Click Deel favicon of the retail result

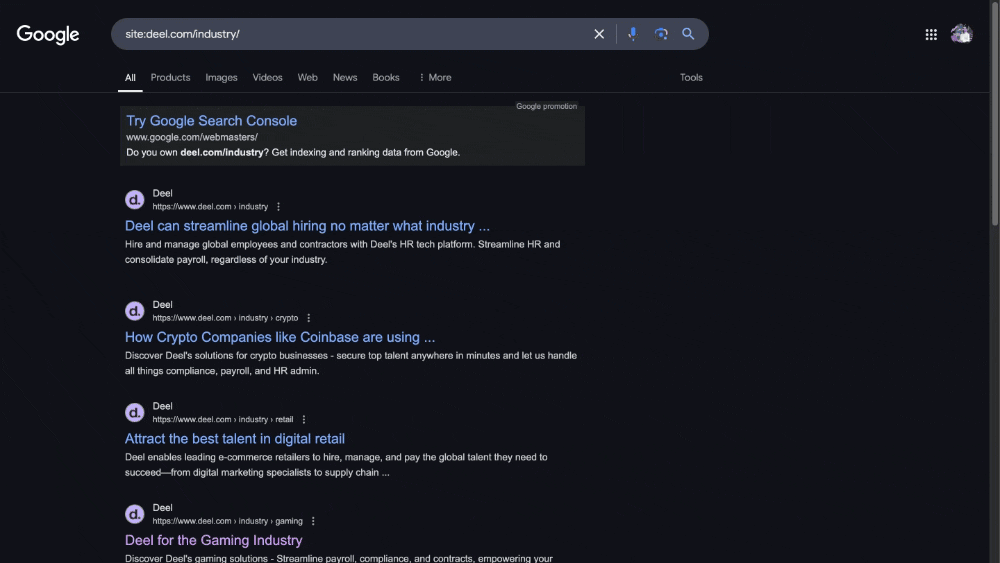pyautogui.click(x=135, y=413)
